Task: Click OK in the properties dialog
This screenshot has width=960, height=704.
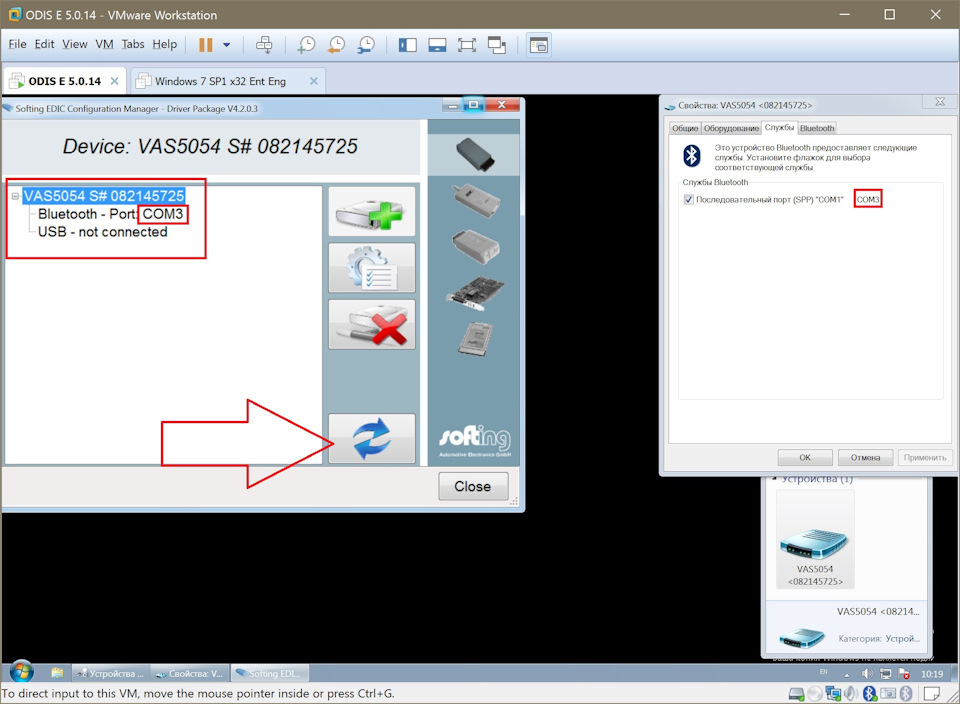Action: (x=805, y=457)
